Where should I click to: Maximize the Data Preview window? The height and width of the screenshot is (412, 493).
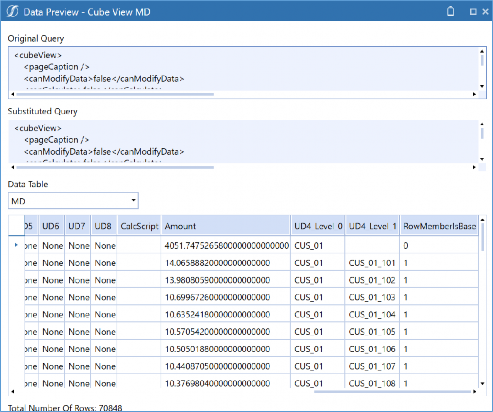[473, 12]
